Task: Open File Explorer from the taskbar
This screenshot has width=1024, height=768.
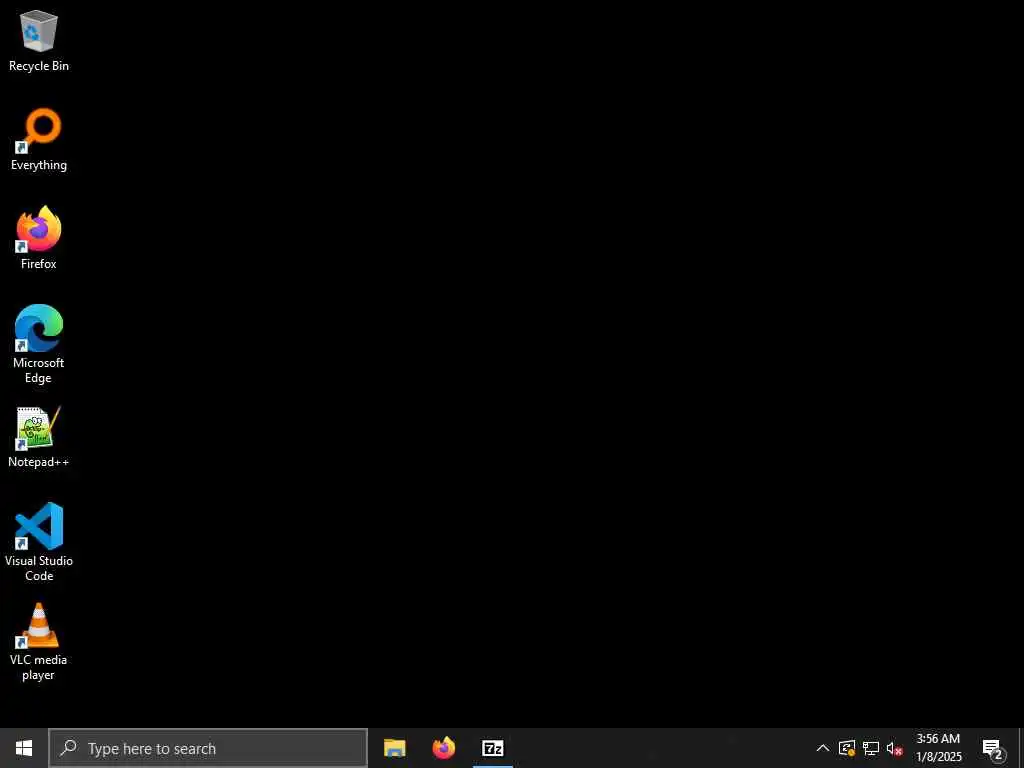Action: tap(394, 748)
